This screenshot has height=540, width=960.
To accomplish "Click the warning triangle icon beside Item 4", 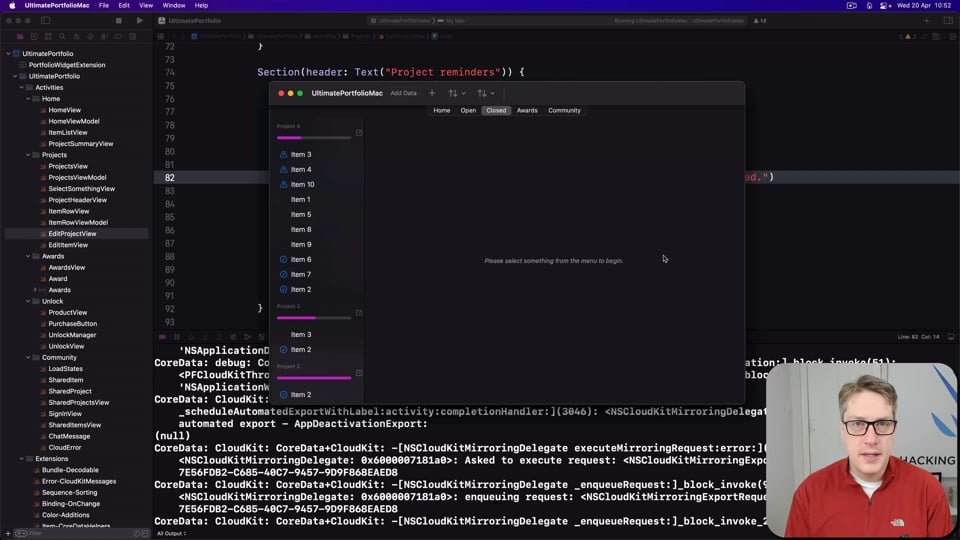I will (x=283, y=170).
